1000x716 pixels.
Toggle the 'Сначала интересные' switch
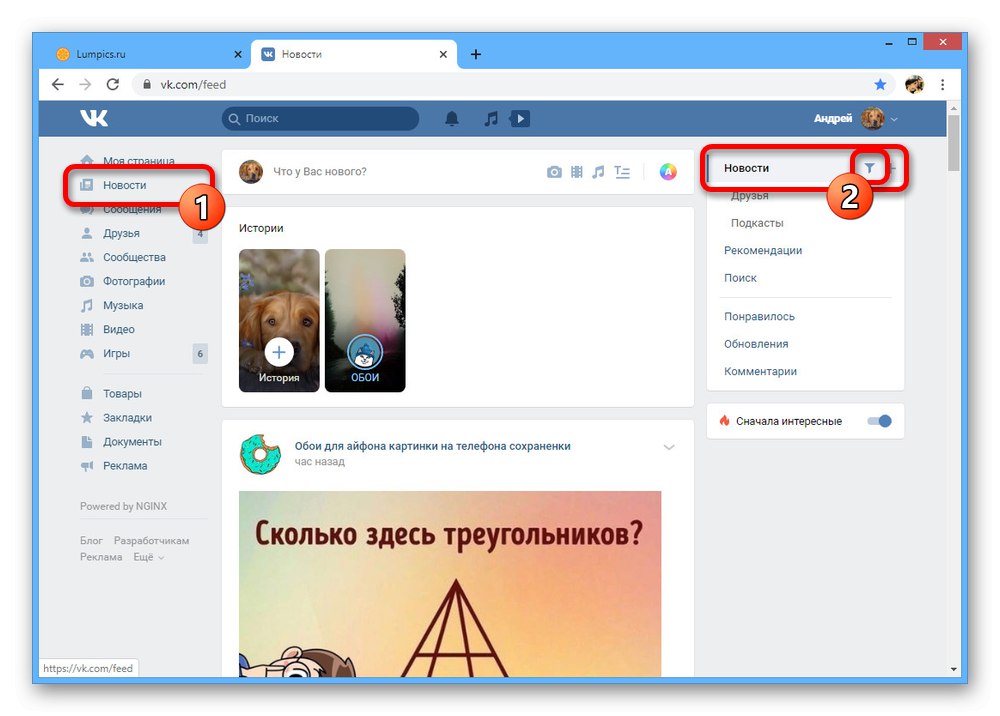coord(879,421)
